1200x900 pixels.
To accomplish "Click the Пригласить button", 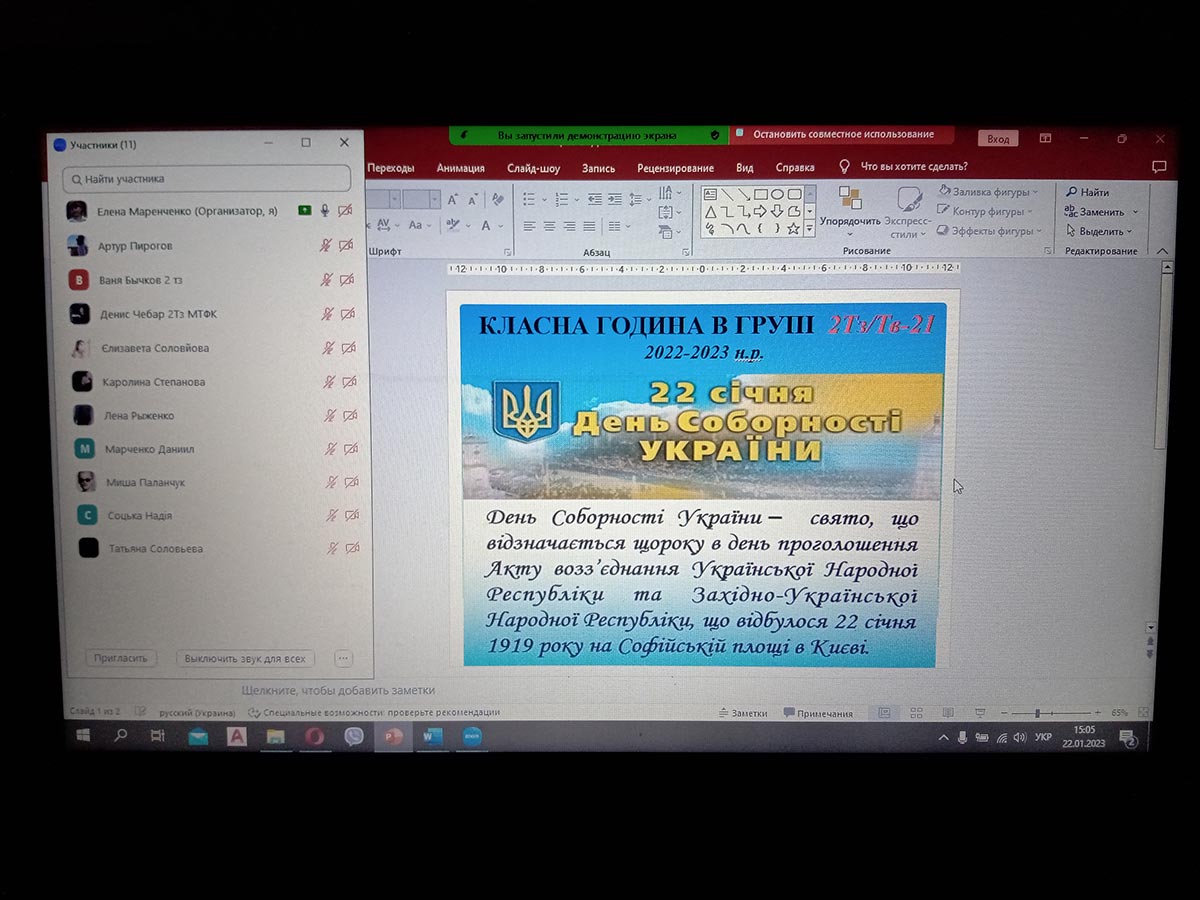I will (121, 658).
